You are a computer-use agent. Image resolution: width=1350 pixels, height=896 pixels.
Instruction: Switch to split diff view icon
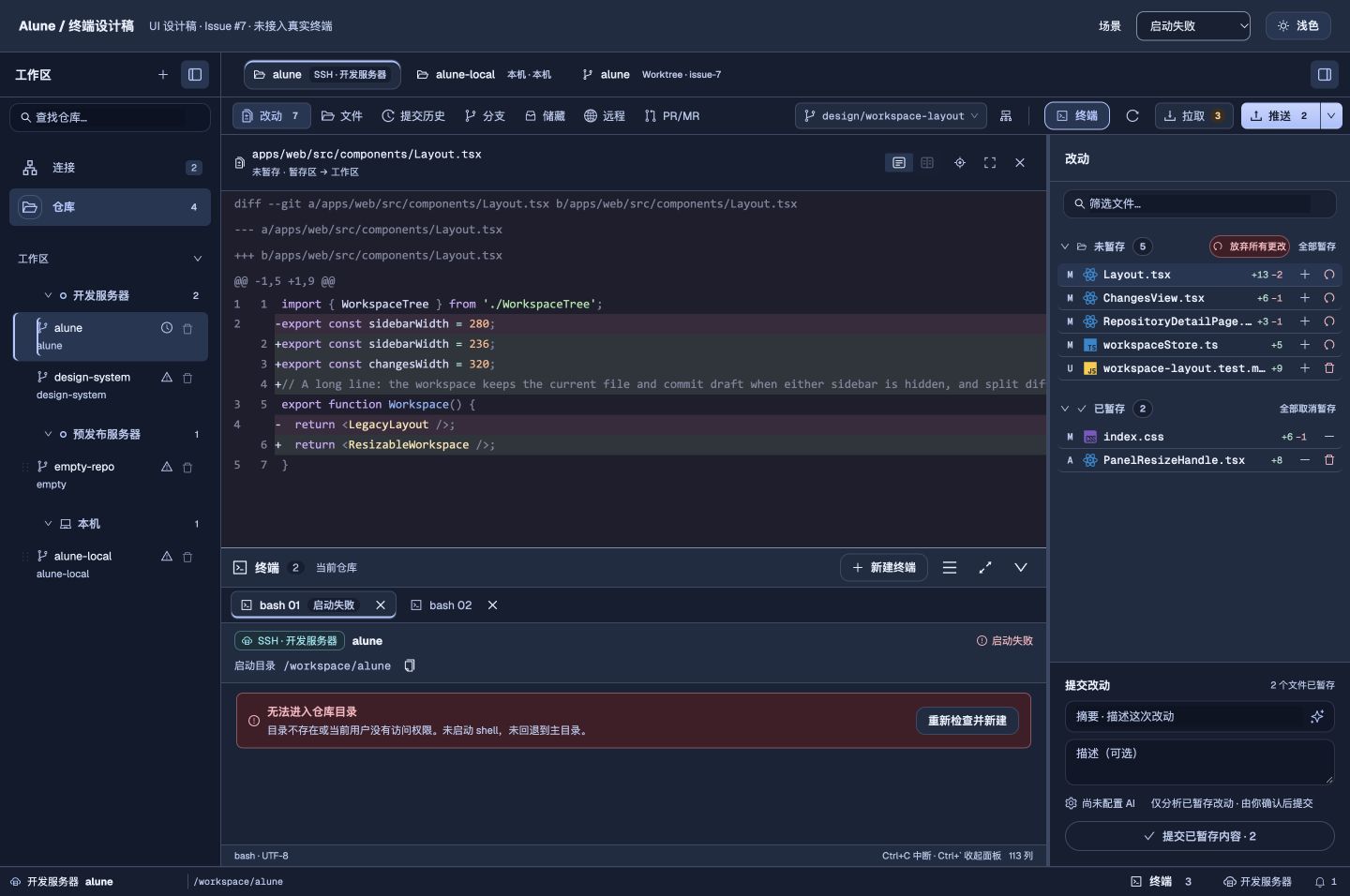(927, 163)
